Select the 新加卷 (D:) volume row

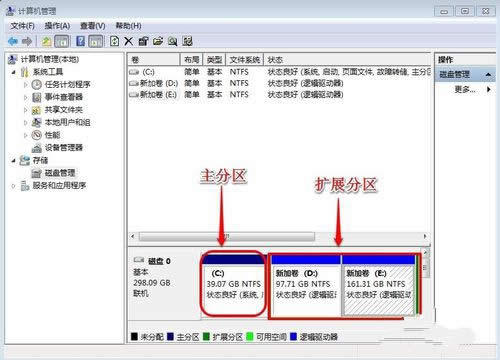point(279,83)
